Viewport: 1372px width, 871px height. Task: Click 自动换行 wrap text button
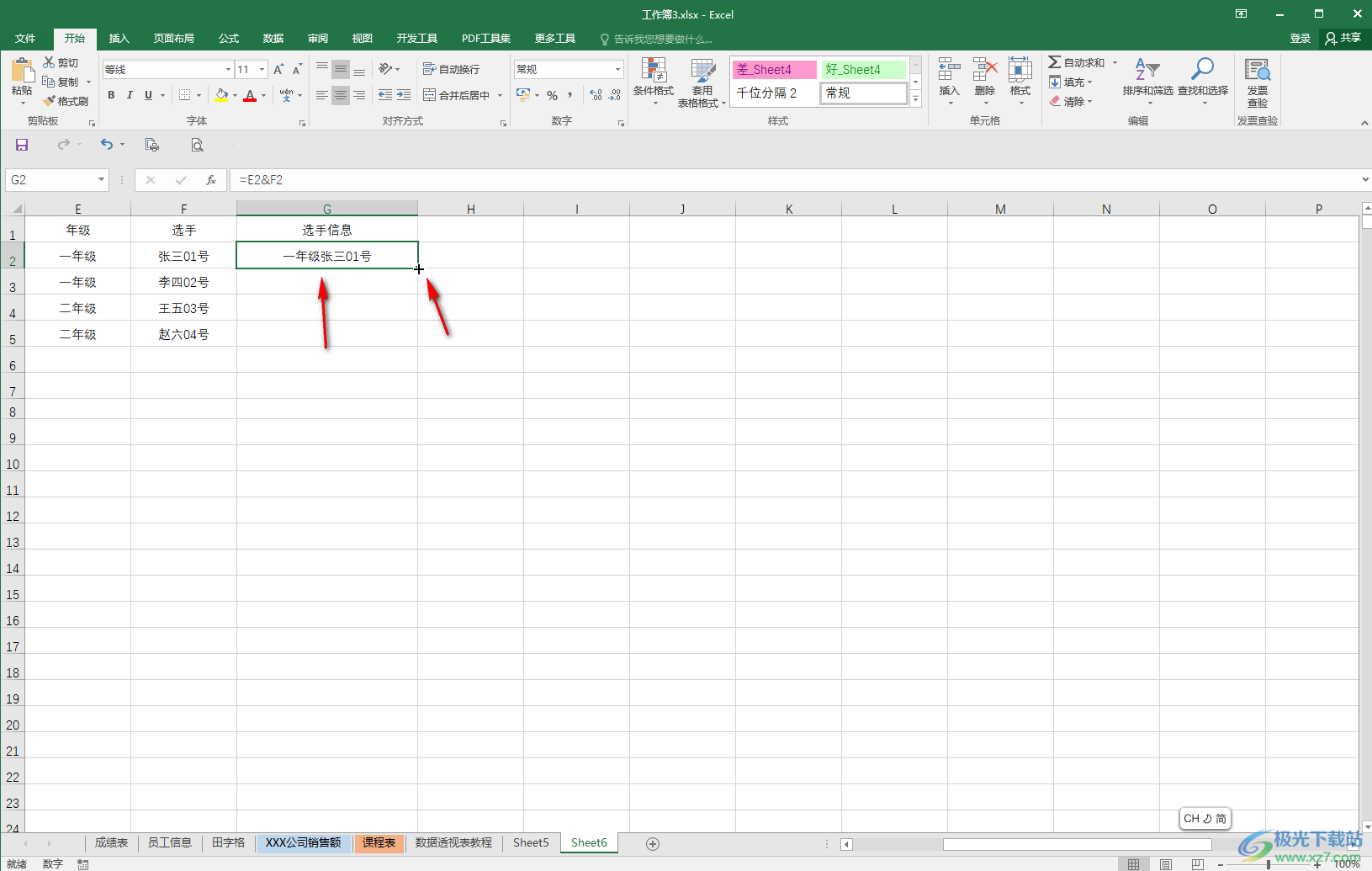click(x=451, y=69)
